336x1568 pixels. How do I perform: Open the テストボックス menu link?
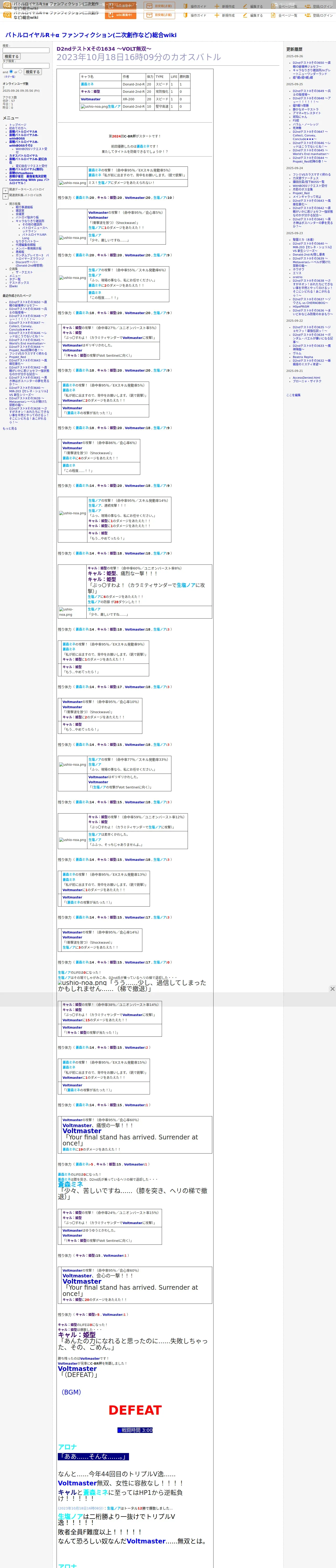pos(19,283)
